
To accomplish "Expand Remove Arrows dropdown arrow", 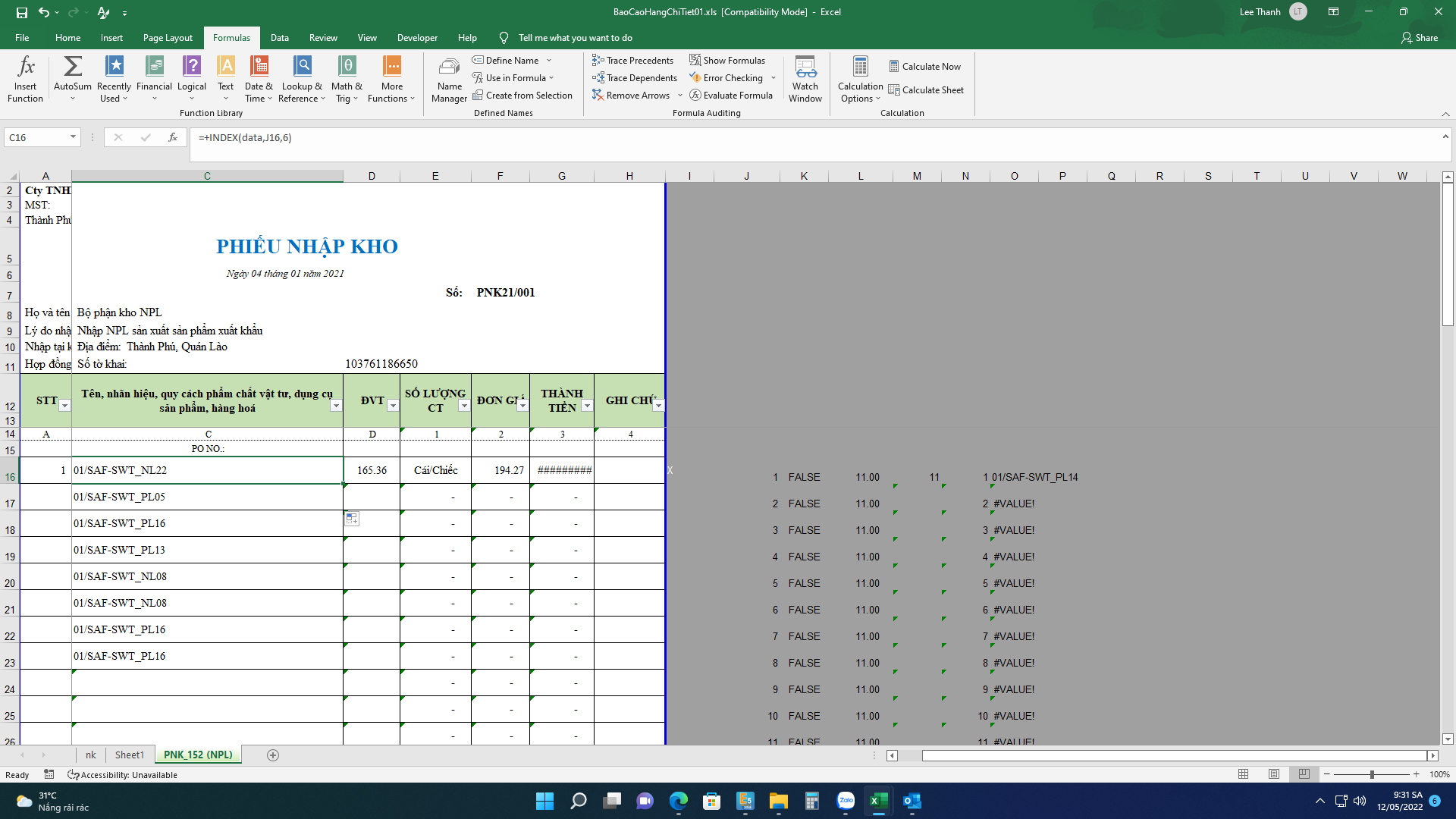I will (680, 95).
